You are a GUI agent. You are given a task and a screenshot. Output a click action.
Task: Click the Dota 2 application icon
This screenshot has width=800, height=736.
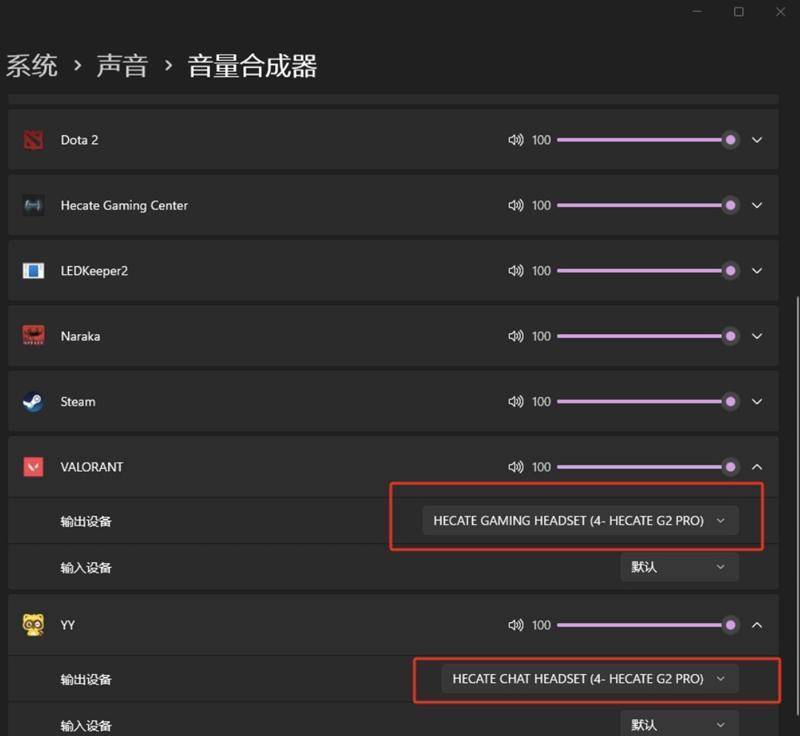point(33,140)
